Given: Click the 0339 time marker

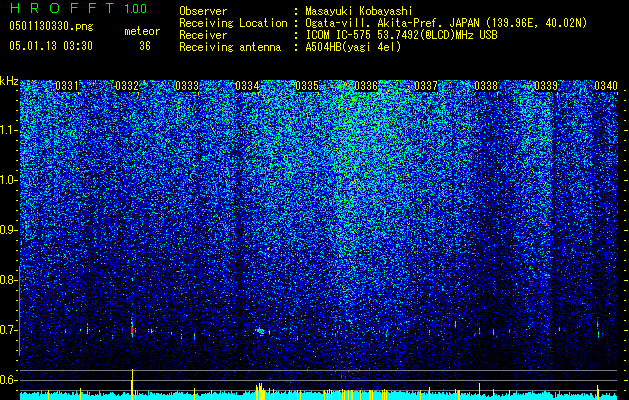Looking at the screenshot, I should 546,86.
